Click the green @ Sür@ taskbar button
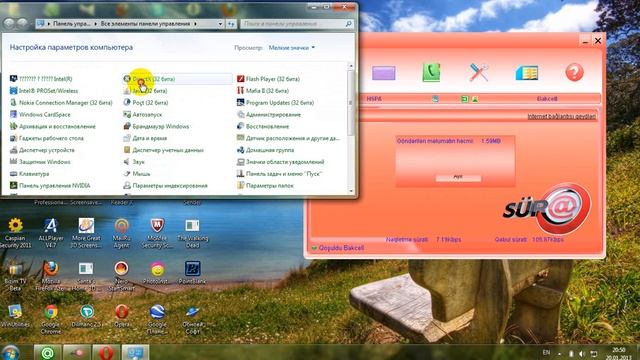Viewport: 640px width, 360px height. point(47,353)
